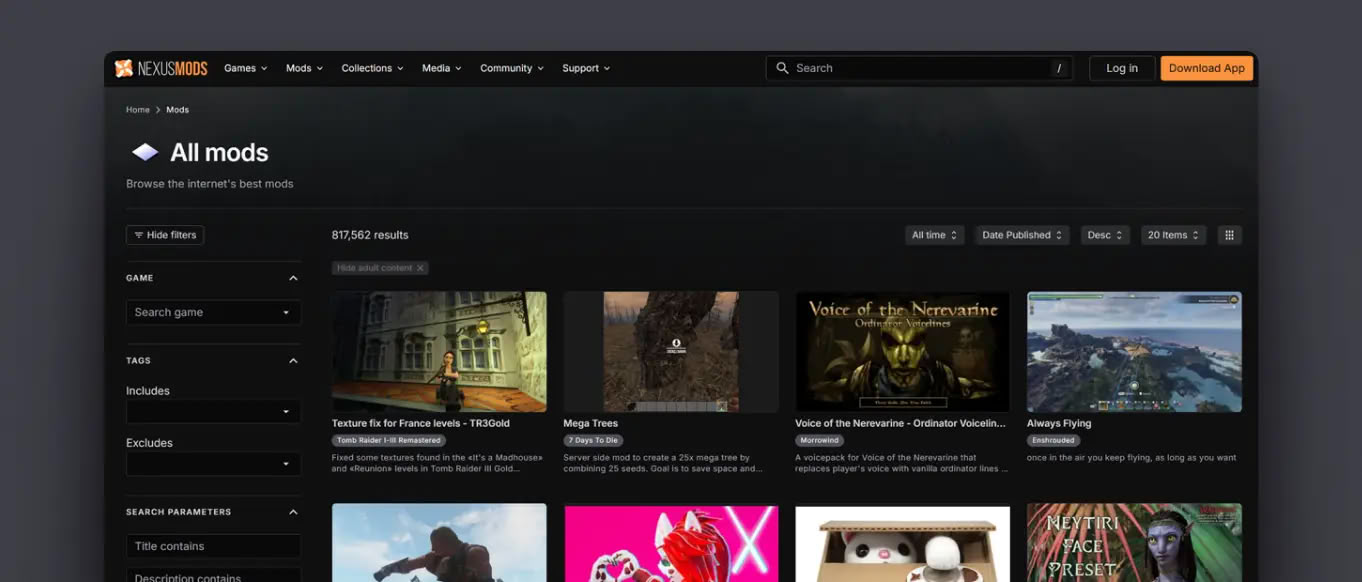Click the Mods breadcrumb
This screenshot has height=582, width=1362.
(x=177, y=110)
